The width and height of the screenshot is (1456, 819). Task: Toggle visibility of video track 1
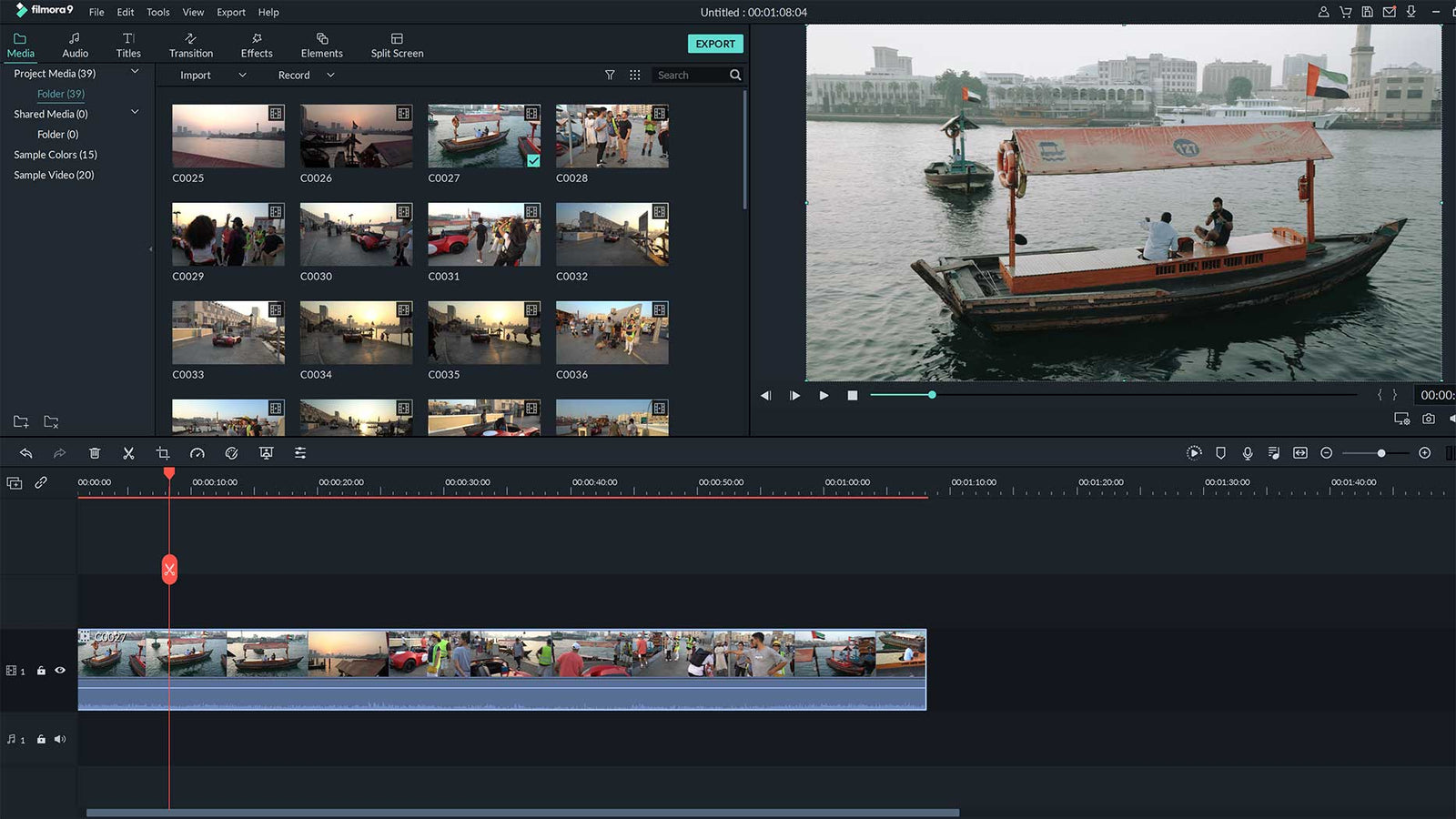(x=60, y=671)
